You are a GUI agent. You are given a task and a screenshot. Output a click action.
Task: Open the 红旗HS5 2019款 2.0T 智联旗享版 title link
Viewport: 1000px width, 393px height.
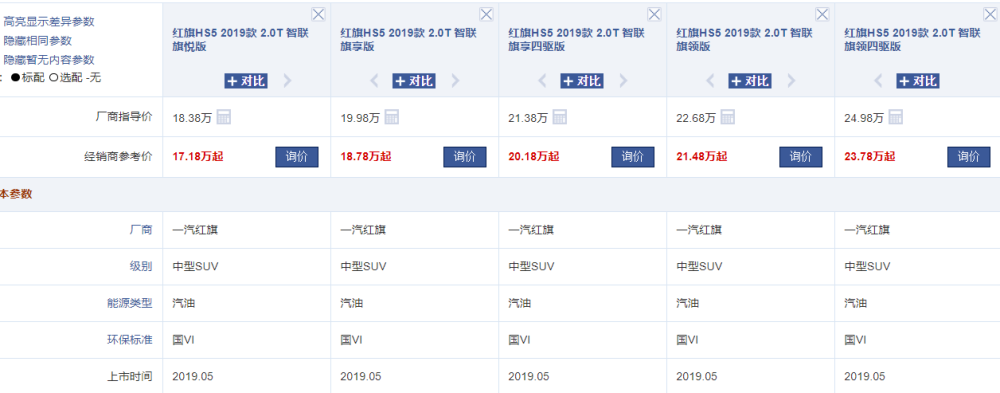pos(409,40)
